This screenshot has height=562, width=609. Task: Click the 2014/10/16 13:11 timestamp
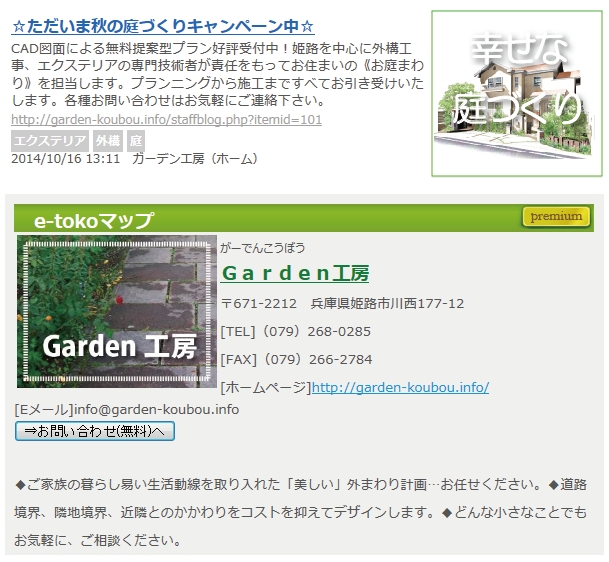[66, 158]
